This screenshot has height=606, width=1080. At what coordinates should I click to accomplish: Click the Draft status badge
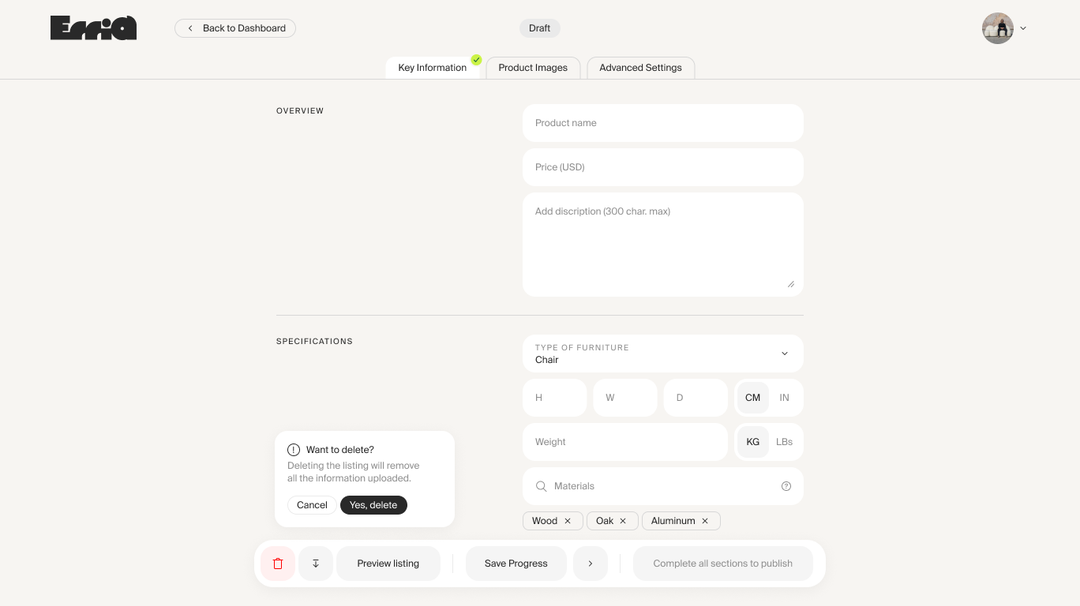[539, 28]
